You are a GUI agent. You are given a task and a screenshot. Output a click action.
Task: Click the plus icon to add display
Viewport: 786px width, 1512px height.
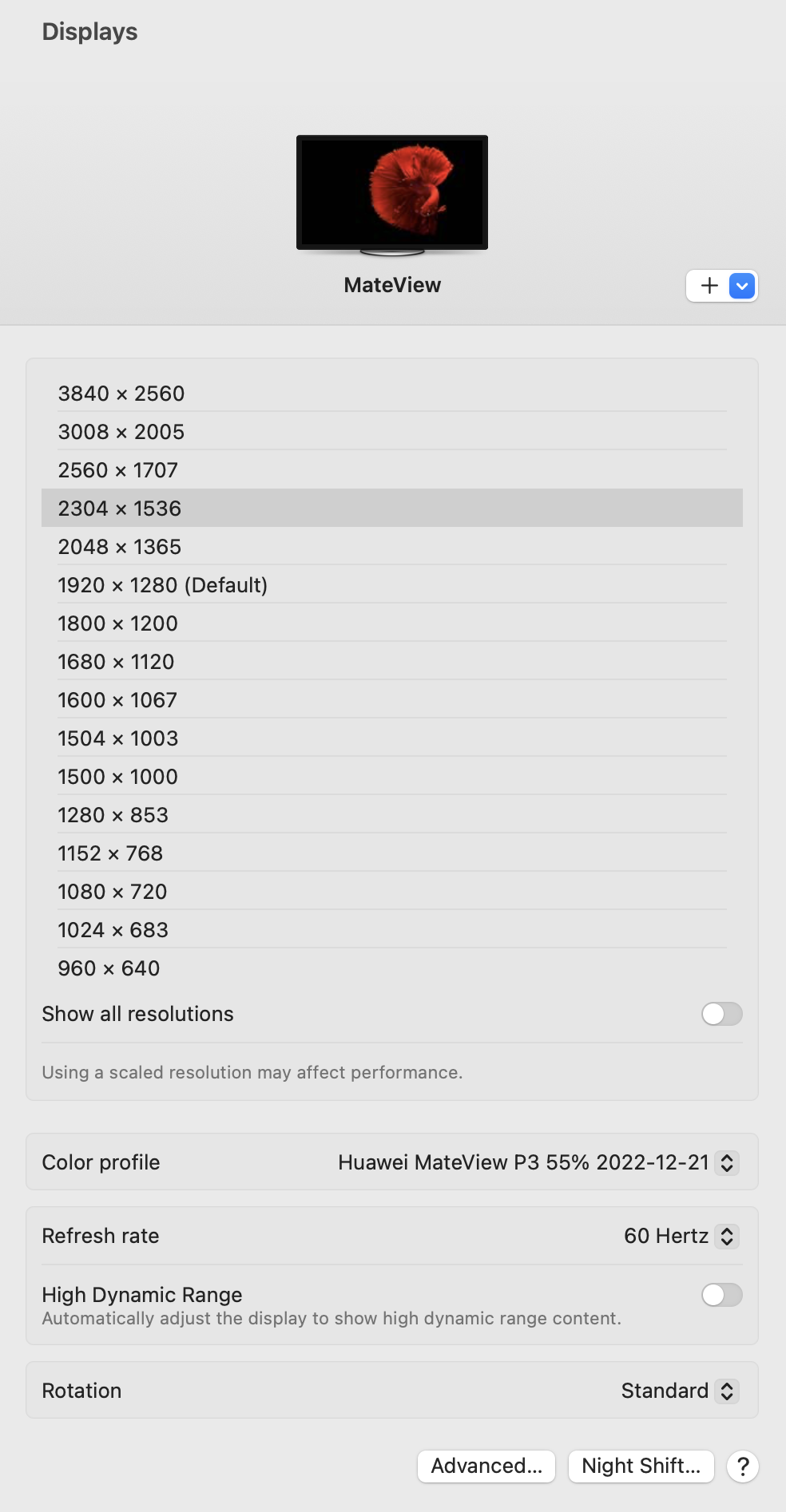point(709,286)
